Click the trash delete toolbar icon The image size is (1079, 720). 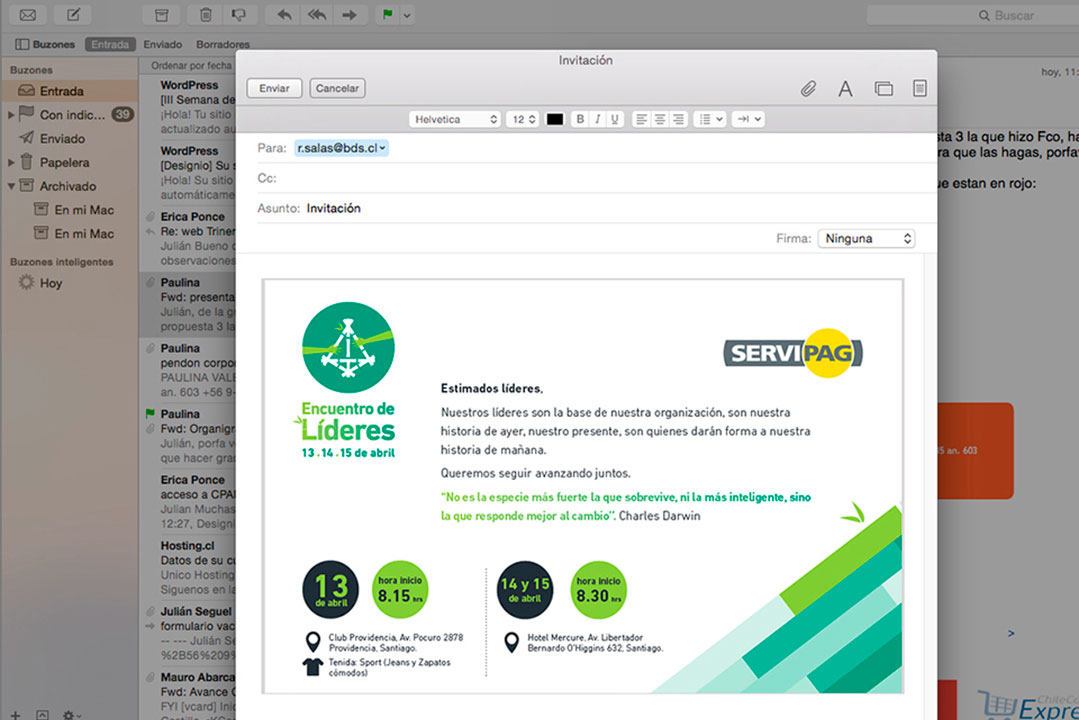(205, 15)
